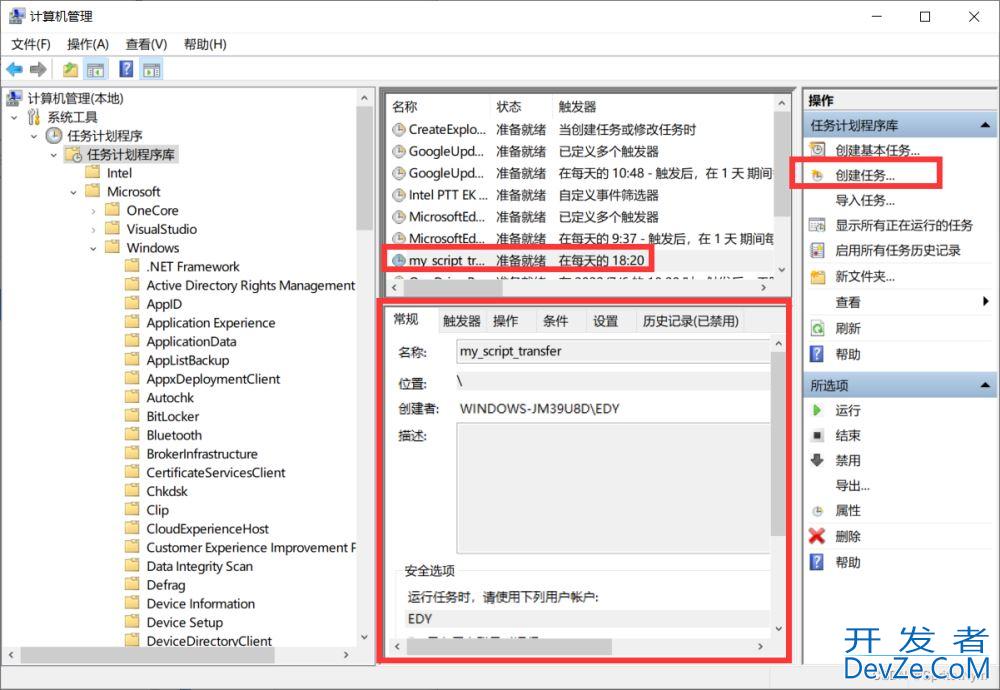Viewport: 1000px width, 690px height.
Task: Click the 帮助 icon under 所选项
Action: 817,562
